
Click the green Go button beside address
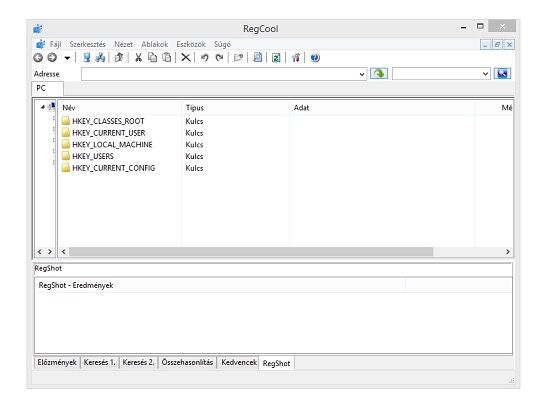click(379, 74)
